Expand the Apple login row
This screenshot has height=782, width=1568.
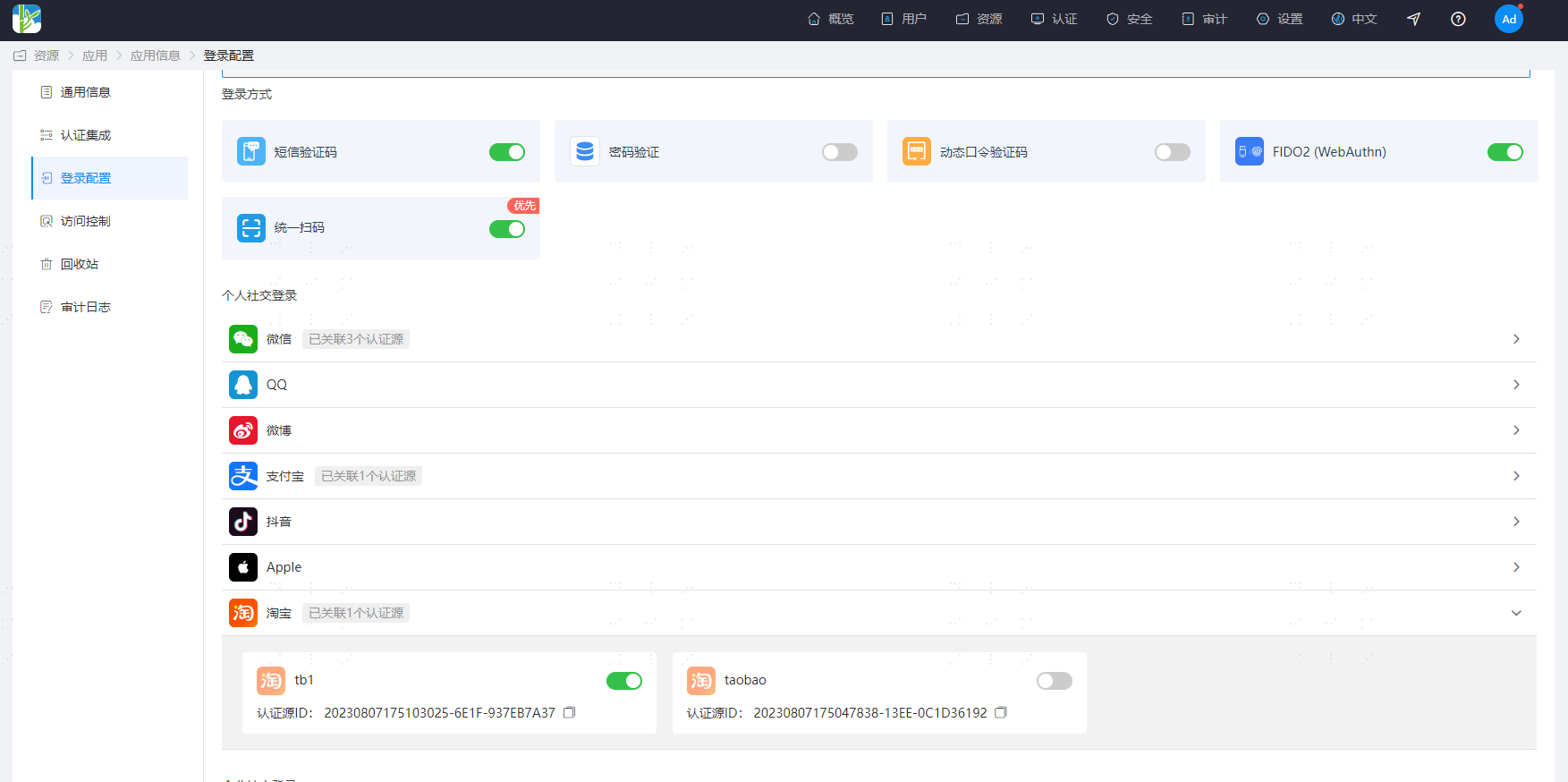[1515, 567]
